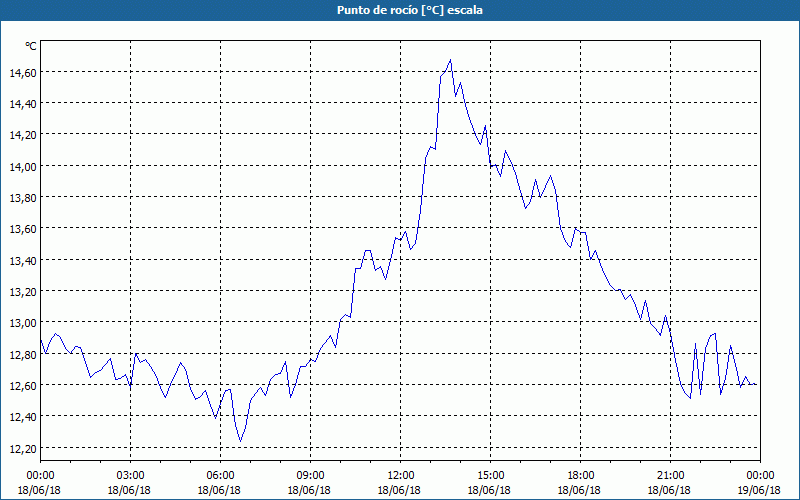
Task: Click the 12,60 y-axis value
Action: (23, 386)
